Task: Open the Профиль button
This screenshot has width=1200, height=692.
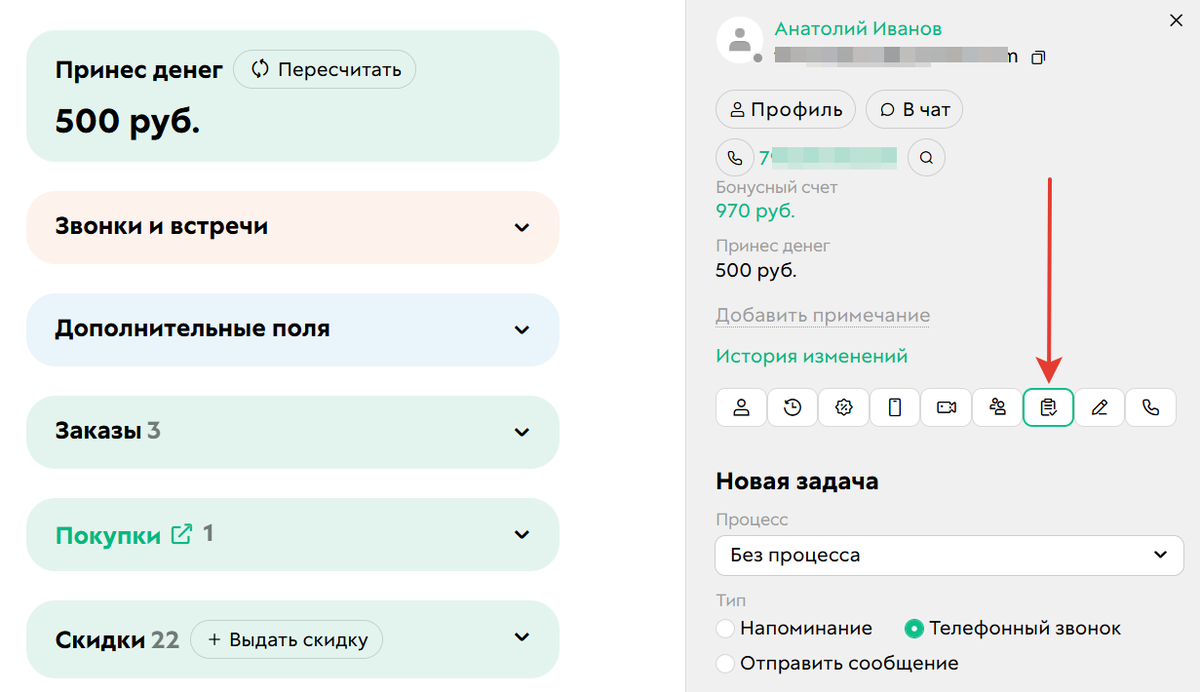Action: (785, 109)
